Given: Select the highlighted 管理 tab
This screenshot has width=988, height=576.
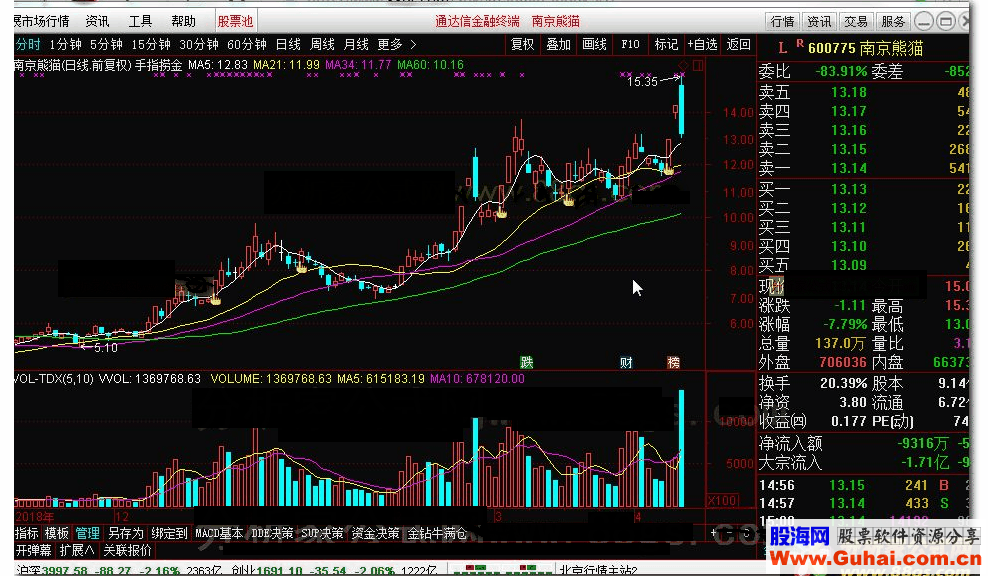Looking at the screenshot, I should 87,533.
